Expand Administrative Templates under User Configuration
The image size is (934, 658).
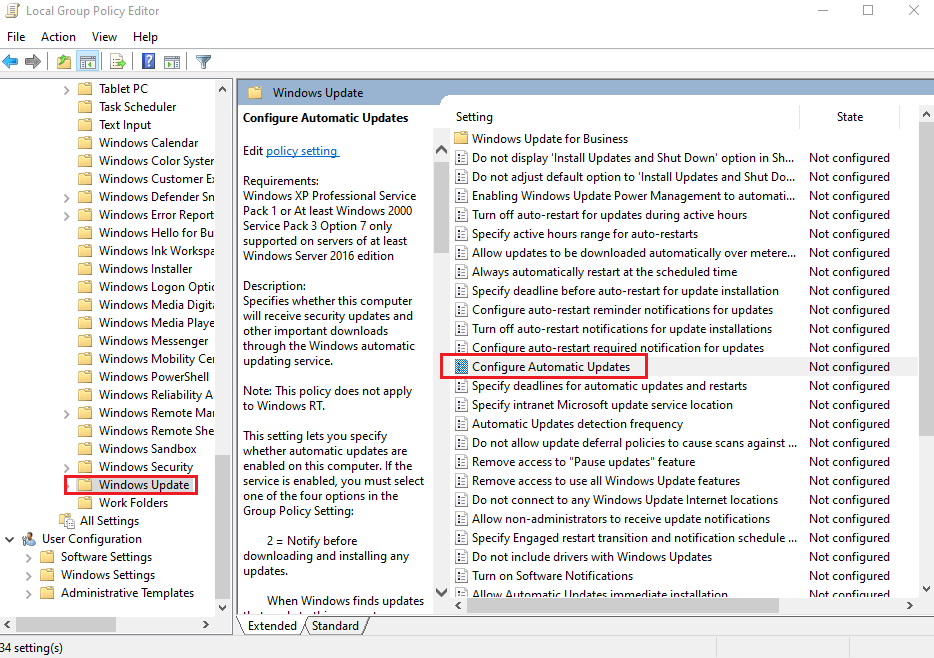click(x=28, y=593)
